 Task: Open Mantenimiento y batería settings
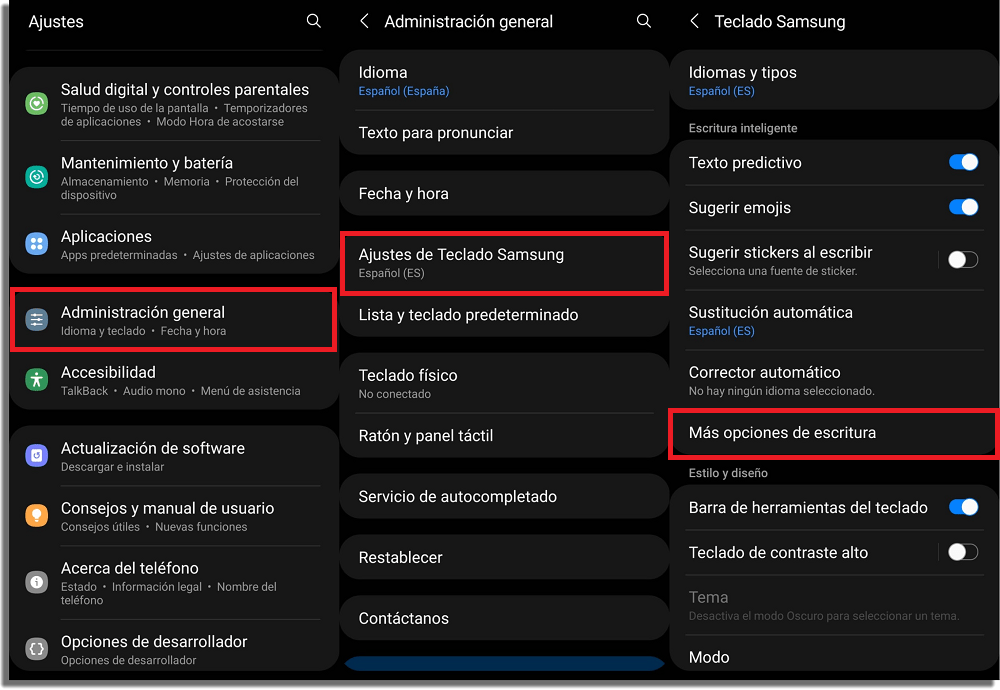pyautogui.click(x=173, y=177)
